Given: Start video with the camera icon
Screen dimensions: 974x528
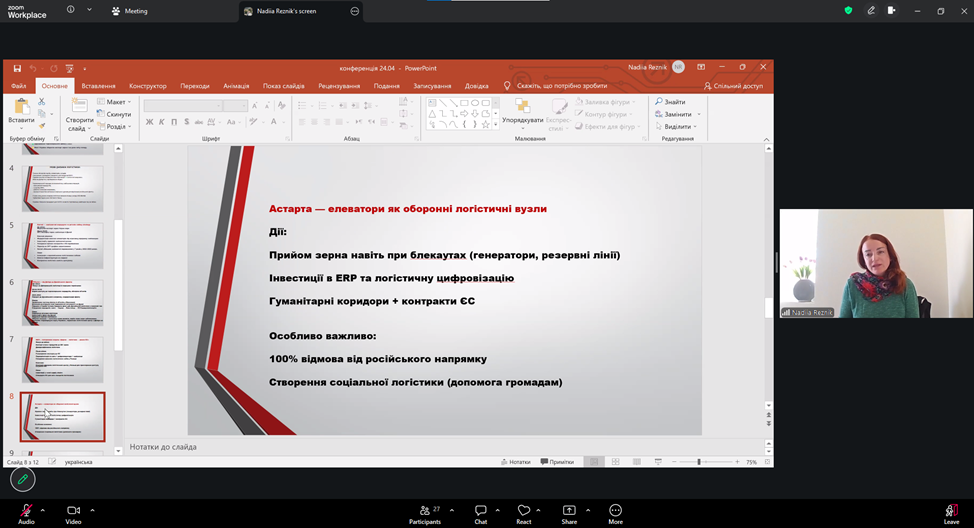Looking at the screenshot, I should coord(73,510).
